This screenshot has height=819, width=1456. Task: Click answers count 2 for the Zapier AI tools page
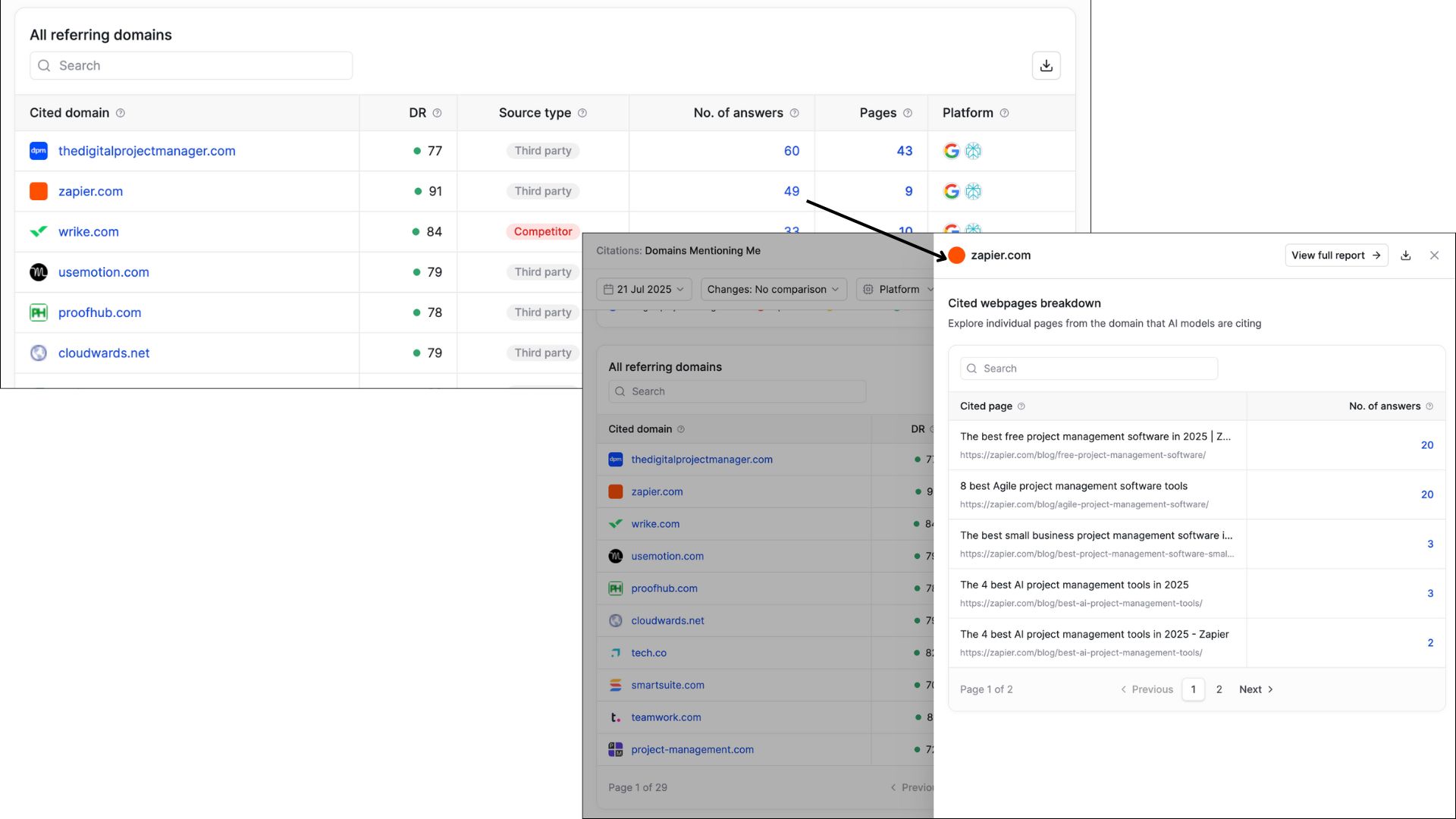1430,643
